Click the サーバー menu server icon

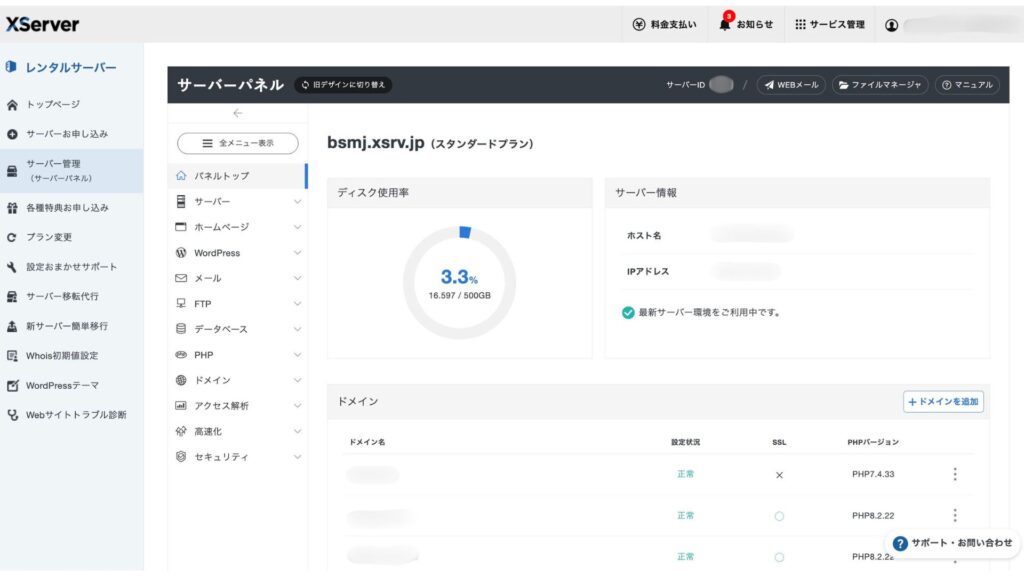[x=181, y=202]
